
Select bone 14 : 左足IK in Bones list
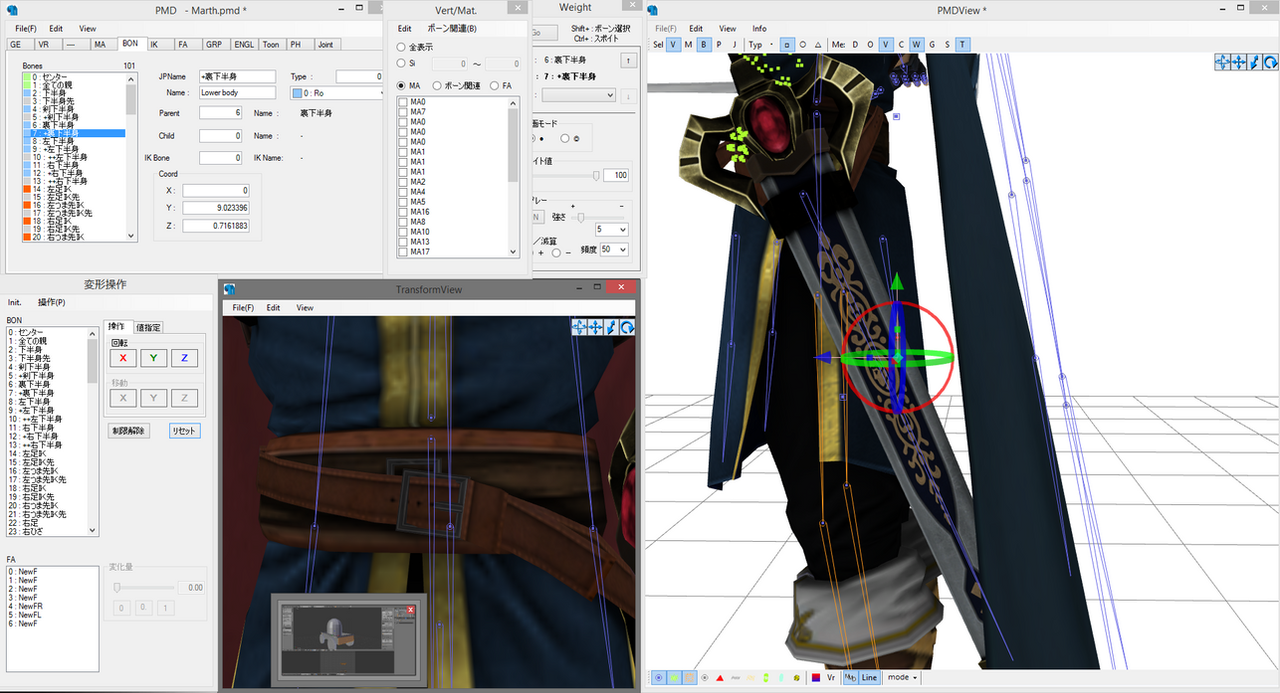[72, 189]
